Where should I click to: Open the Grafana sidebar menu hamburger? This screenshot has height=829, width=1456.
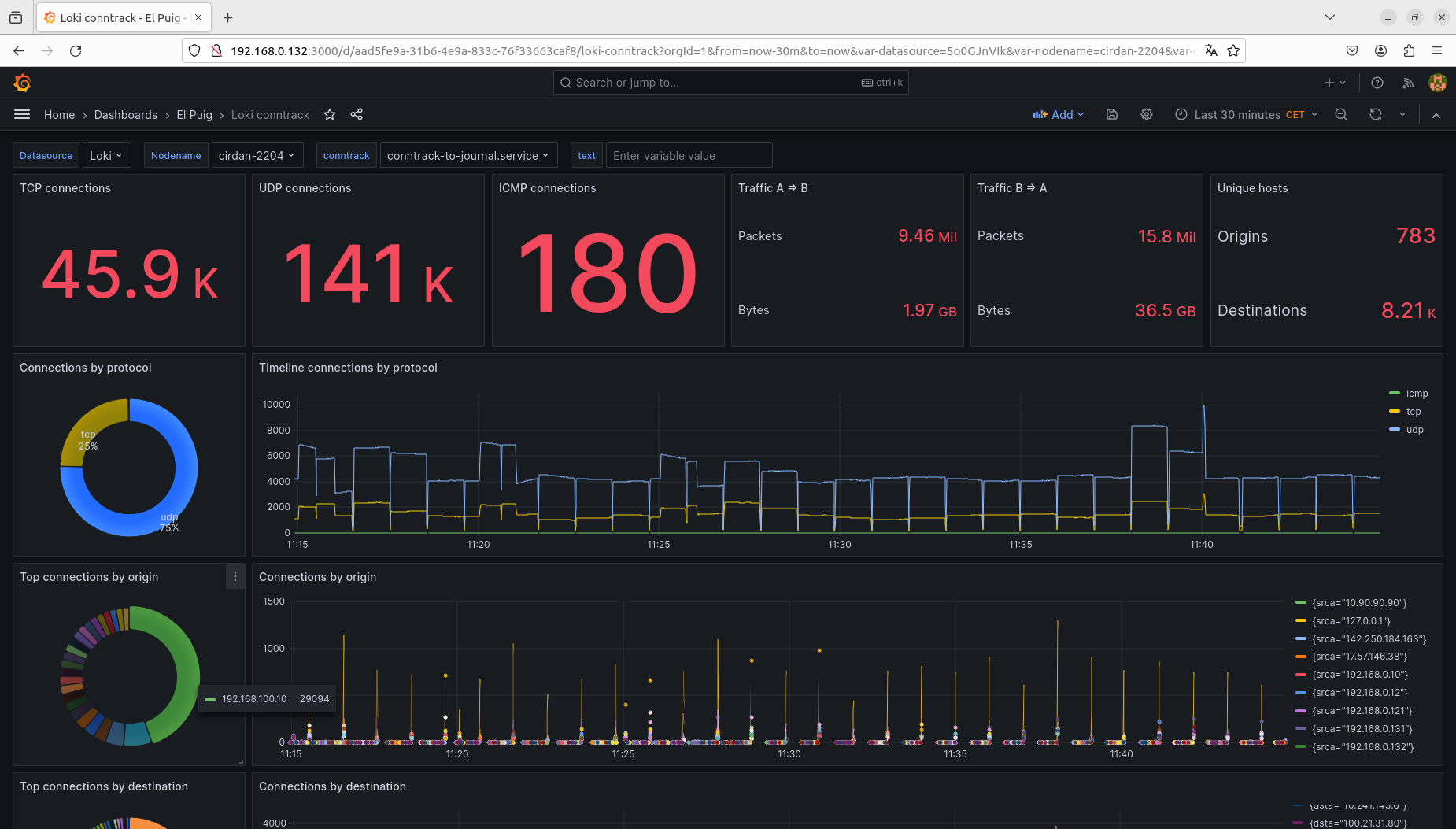click(22, 115)
